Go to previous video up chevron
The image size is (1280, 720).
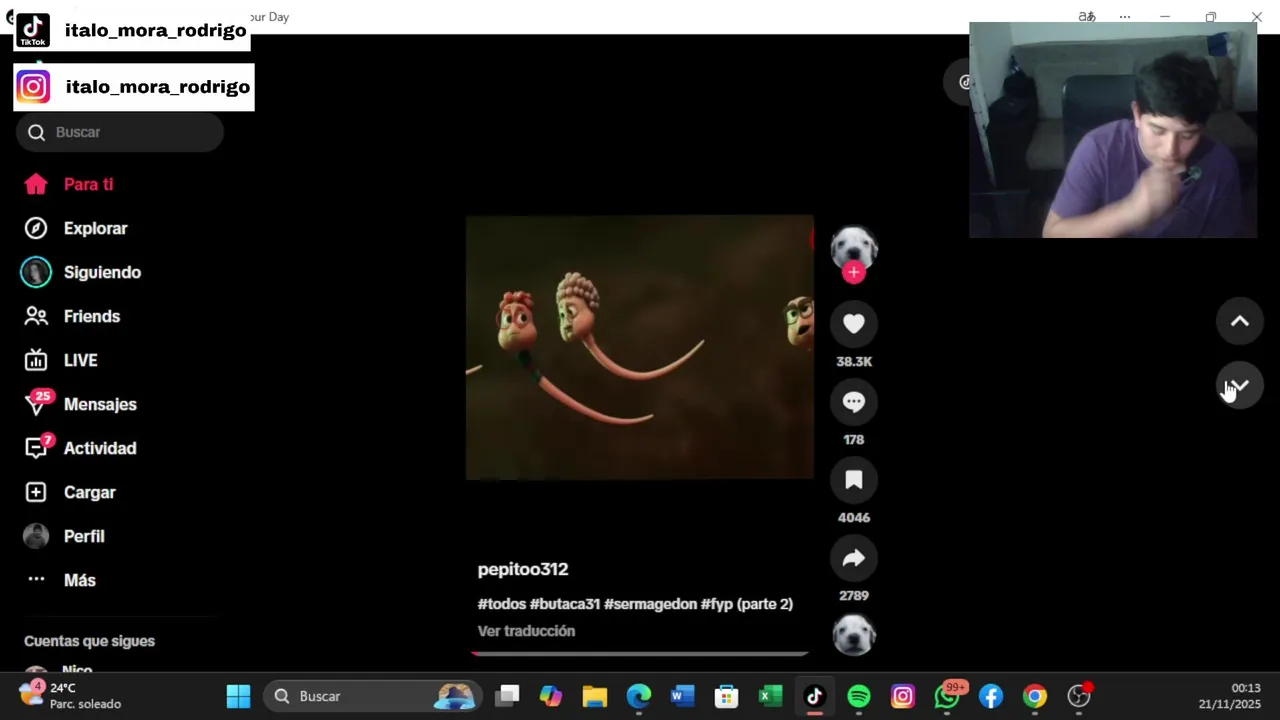[1240, 321]
